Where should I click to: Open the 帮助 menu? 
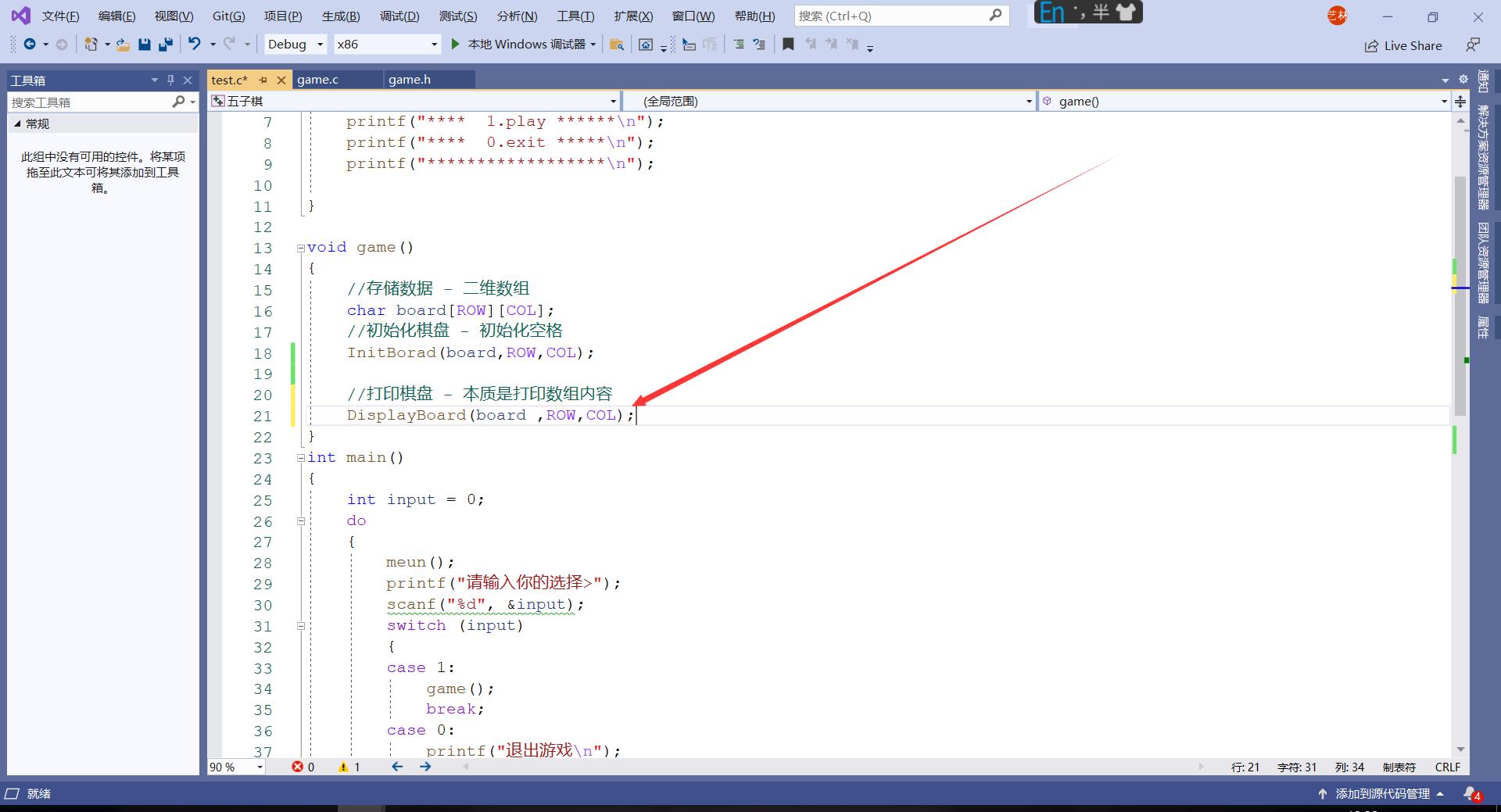click(755, 16)
